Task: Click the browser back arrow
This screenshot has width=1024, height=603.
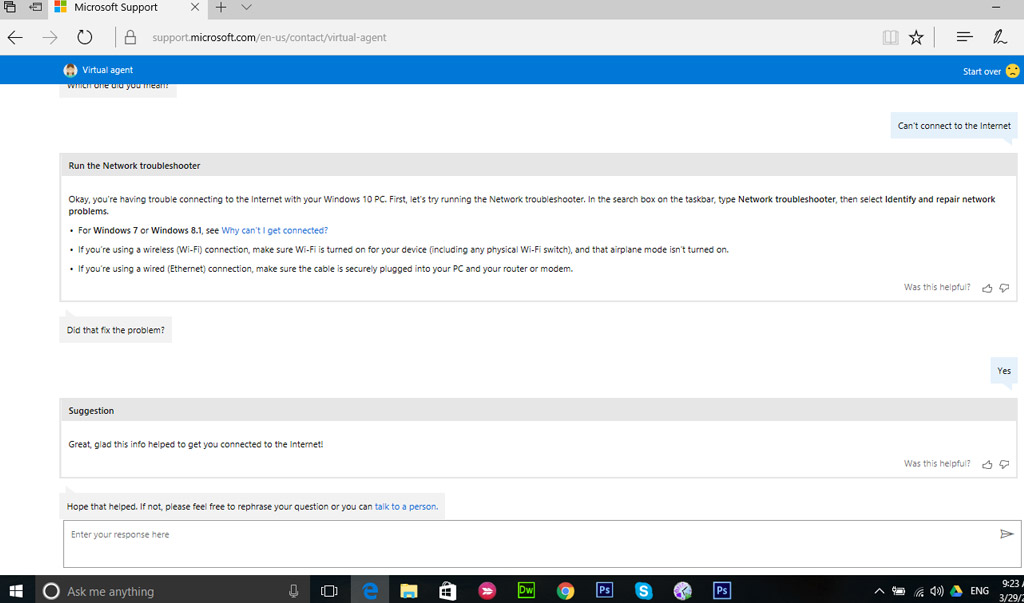Action: coord(15,37)
